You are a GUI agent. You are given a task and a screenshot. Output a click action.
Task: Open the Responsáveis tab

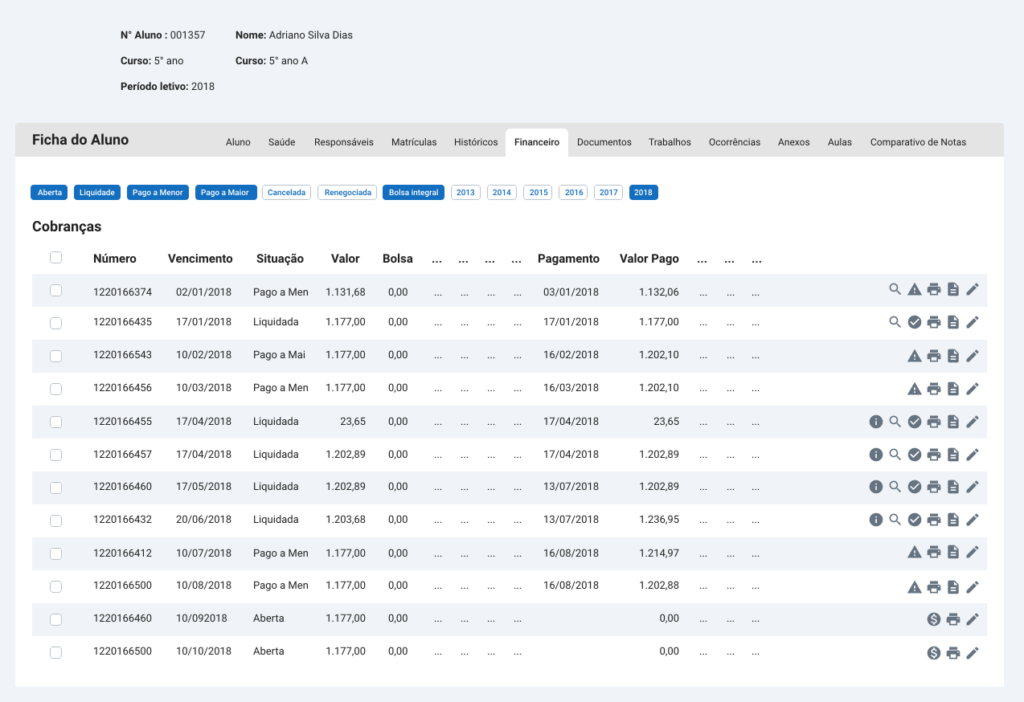coord(344,142)
